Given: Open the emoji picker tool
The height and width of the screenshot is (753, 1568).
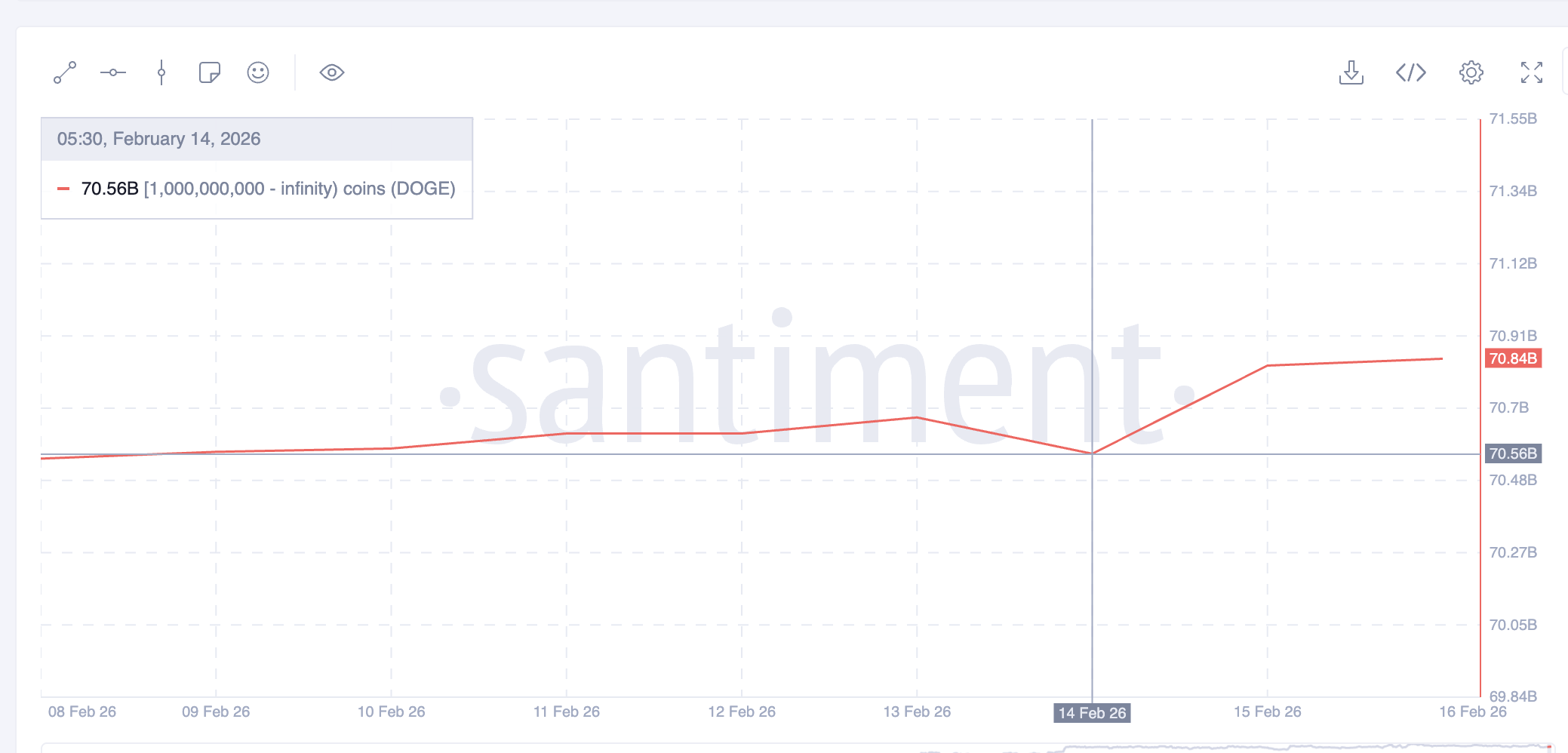Looking at the screenshot, I should 258,72.
